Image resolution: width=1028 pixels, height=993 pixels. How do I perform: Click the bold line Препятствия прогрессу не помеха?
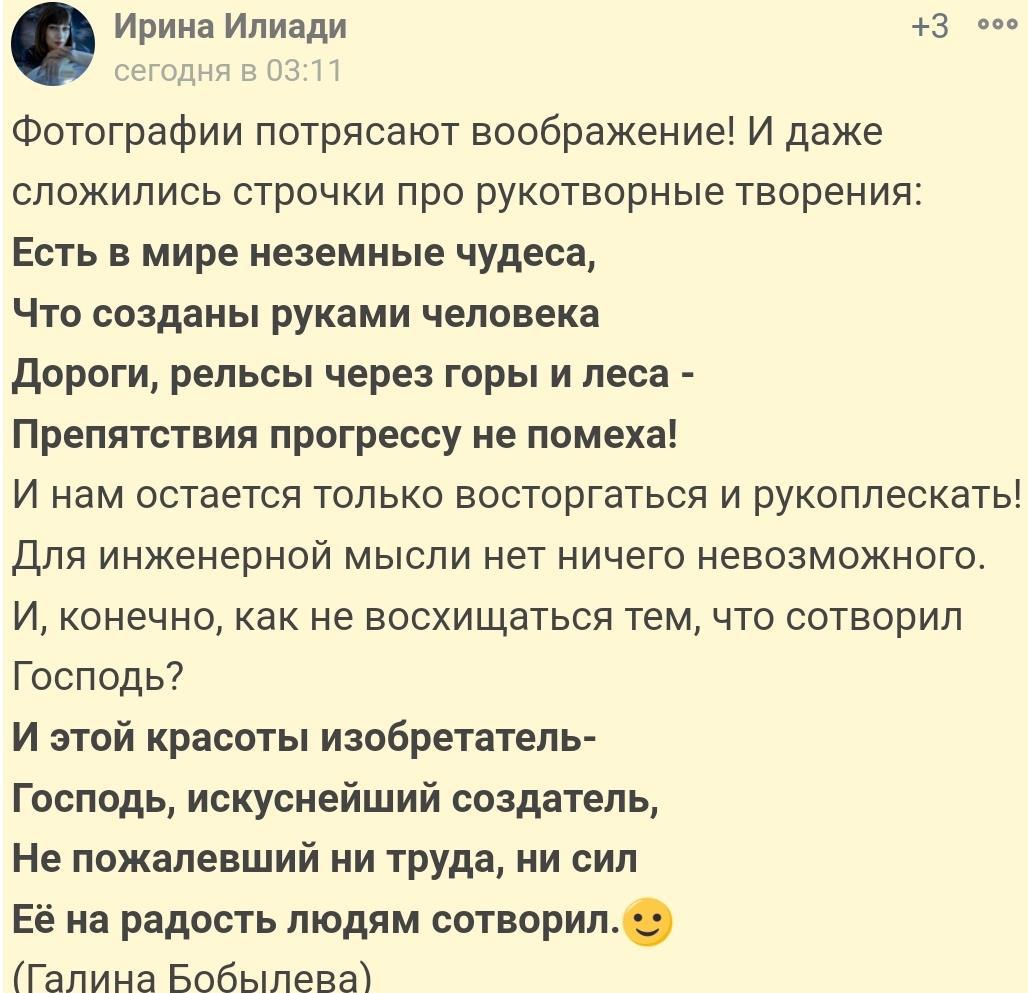[345, 436]
